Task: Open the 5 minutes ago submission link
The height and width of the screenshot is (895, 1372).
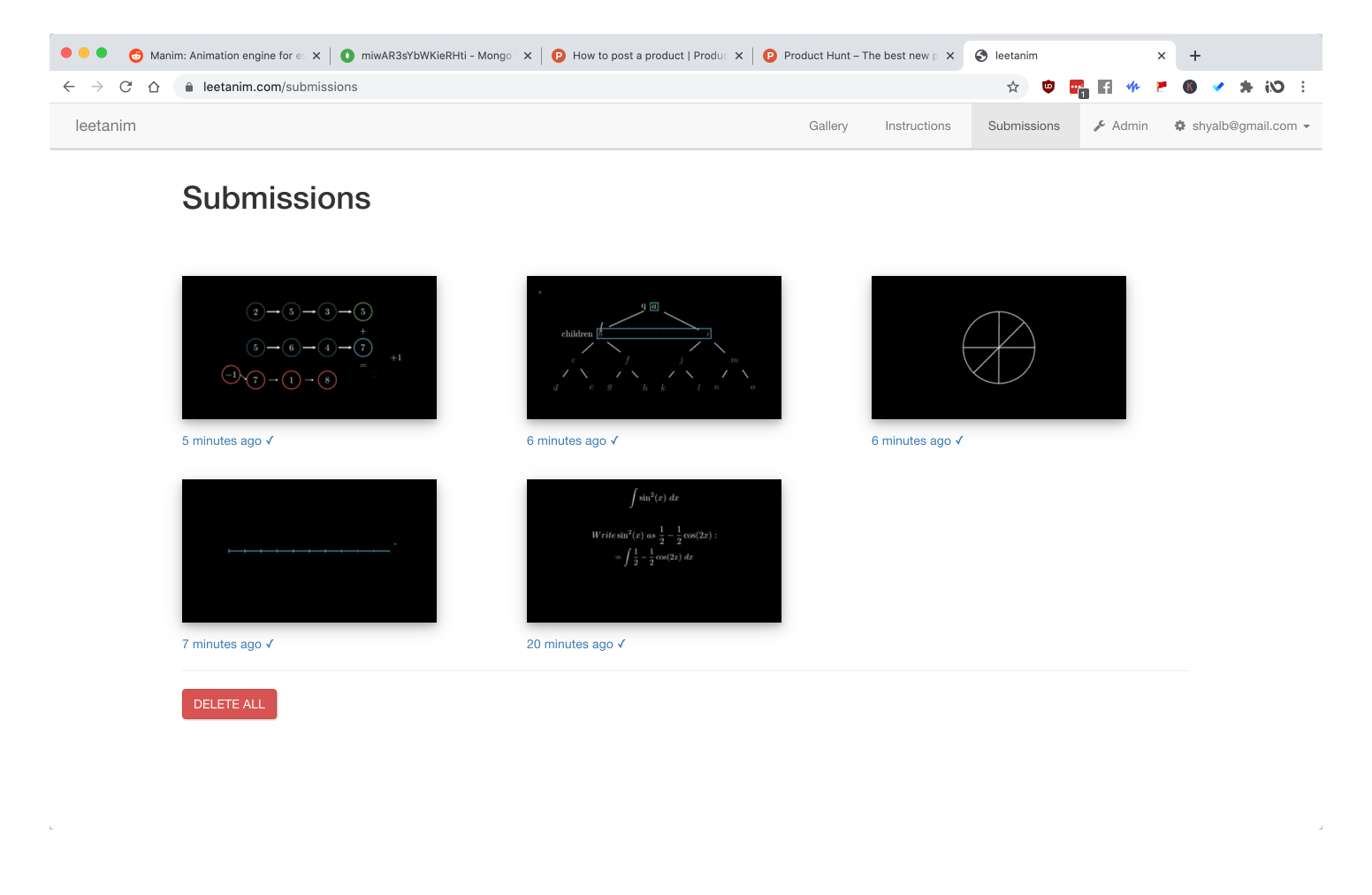Action: click(228, 440)
